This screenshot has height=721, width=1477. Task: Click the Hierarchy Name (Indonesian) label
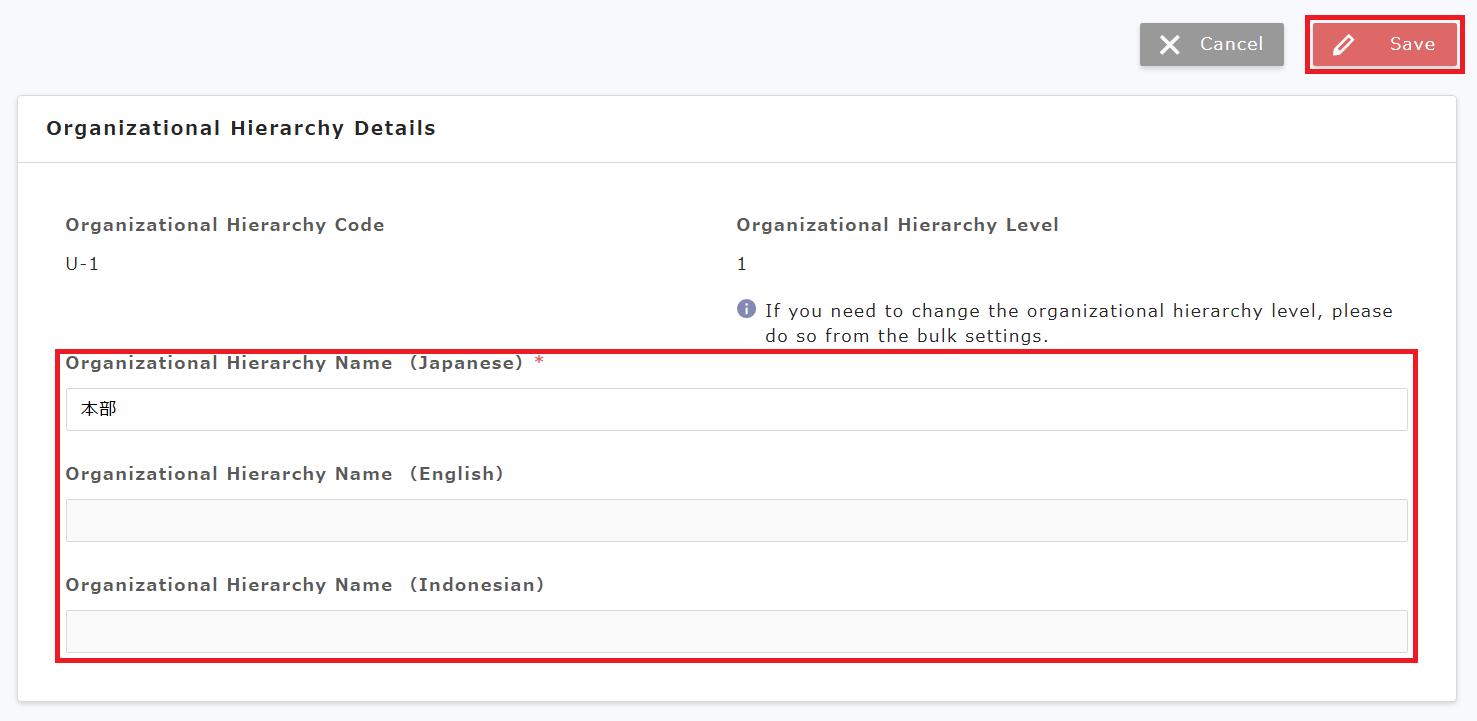click(x=304, y=585)
